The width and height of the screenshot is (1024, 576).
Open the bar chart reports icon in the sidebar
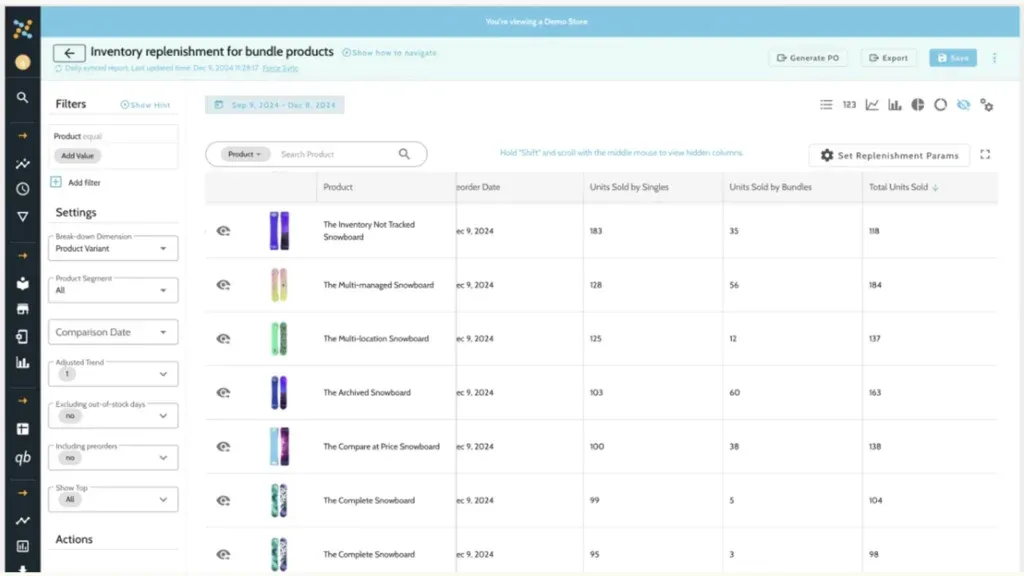click(x=23, y=362)
